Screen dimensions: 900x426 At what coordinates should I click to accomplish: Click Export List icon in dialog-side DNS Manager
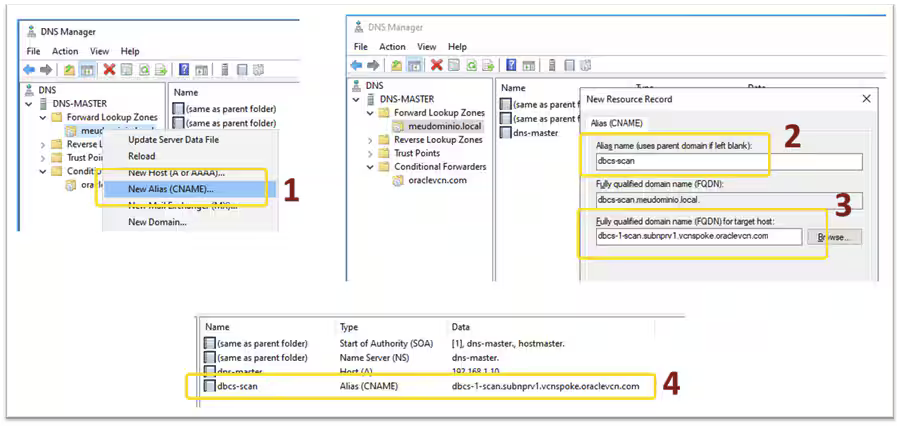pos(488,65)
